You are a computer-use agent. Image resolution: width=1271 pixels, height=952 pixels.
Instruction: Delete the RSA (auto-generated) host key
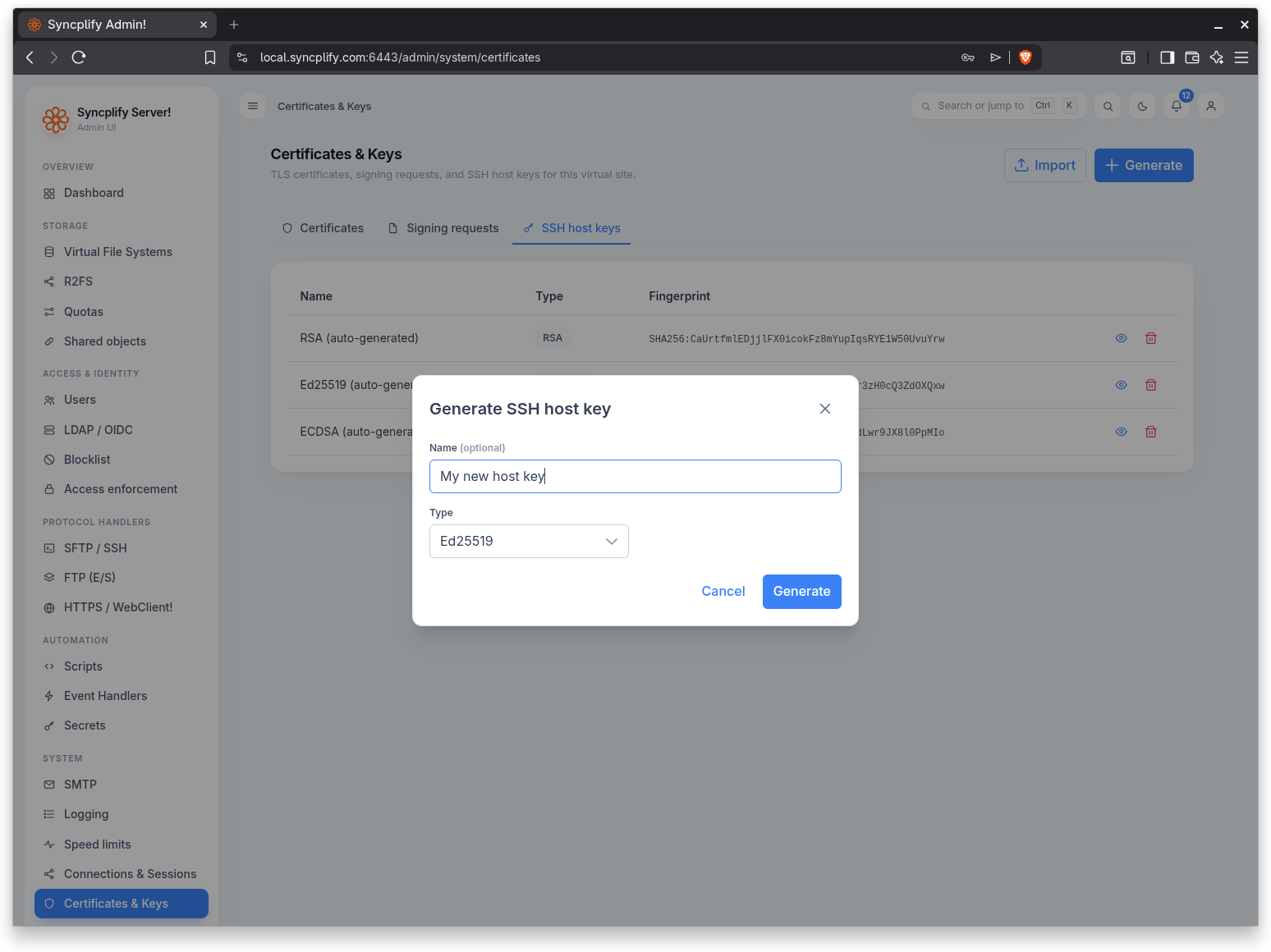1151,338
